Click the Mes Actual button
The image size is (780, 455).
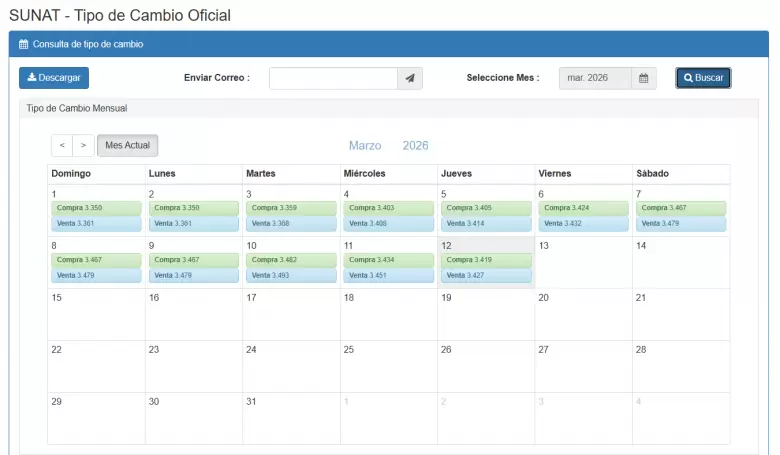[x=127, y=146]
